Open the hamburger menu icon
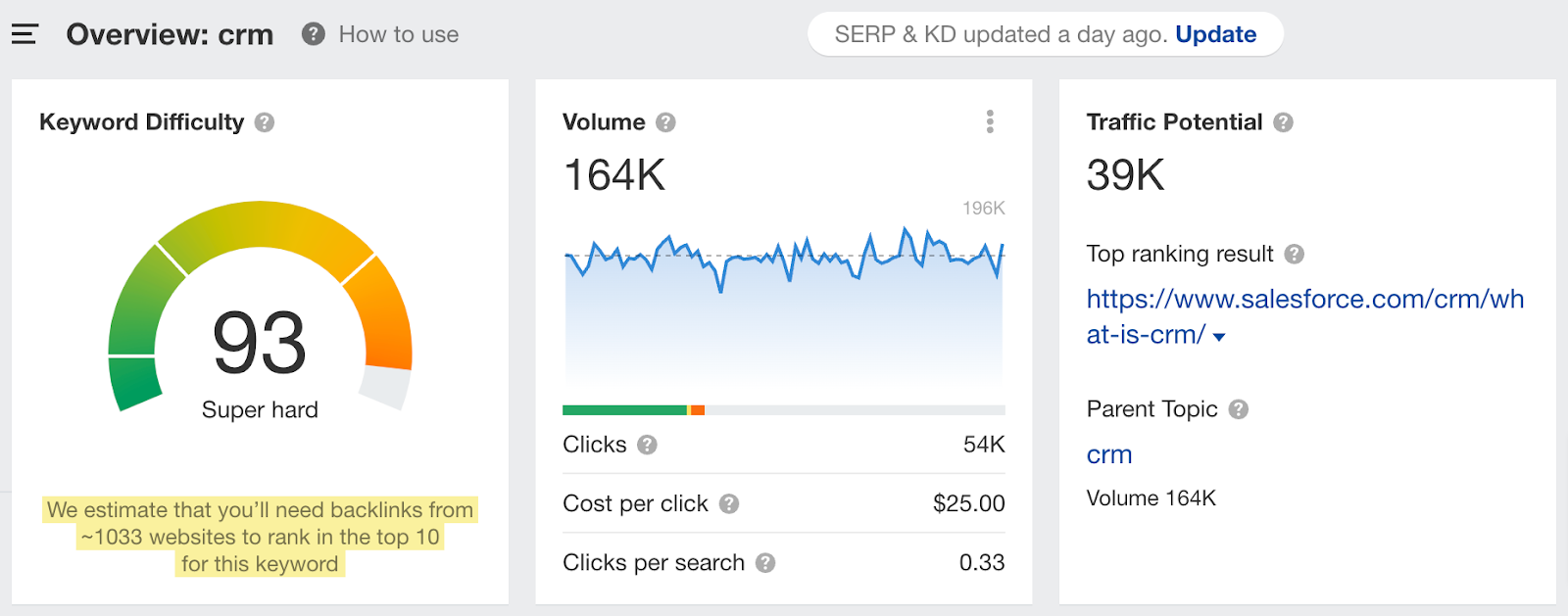The height and width of the screenshot is (616, 1568). (24, 34)
